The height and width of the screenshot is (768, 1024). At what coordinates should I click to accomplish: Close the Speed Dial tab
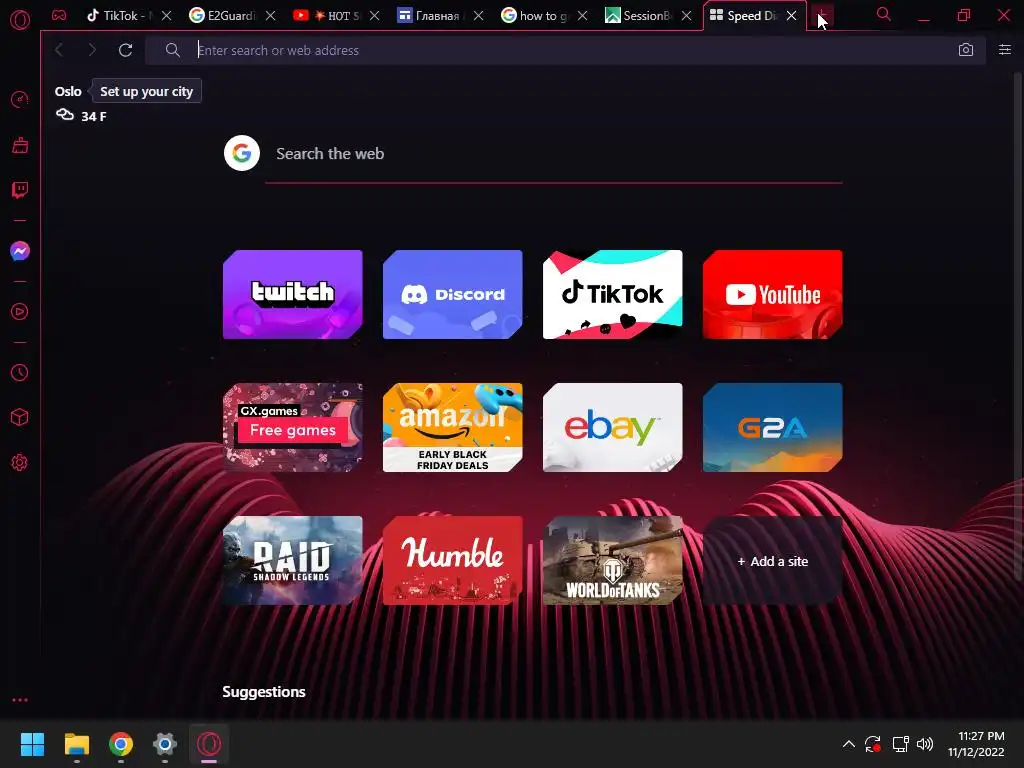point(792,16)
